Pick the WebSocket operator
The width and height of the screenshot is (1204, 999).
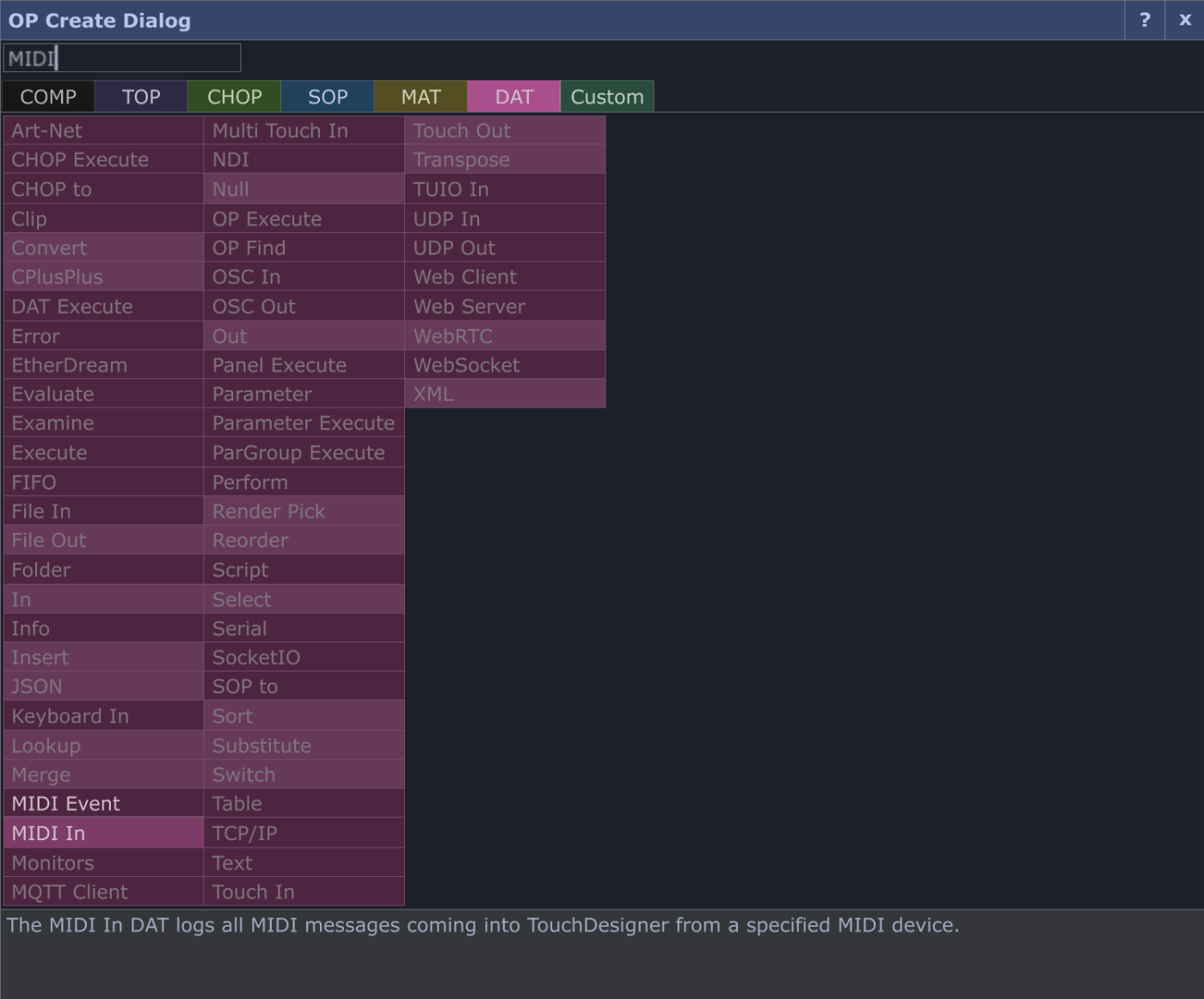coord(505,365)
